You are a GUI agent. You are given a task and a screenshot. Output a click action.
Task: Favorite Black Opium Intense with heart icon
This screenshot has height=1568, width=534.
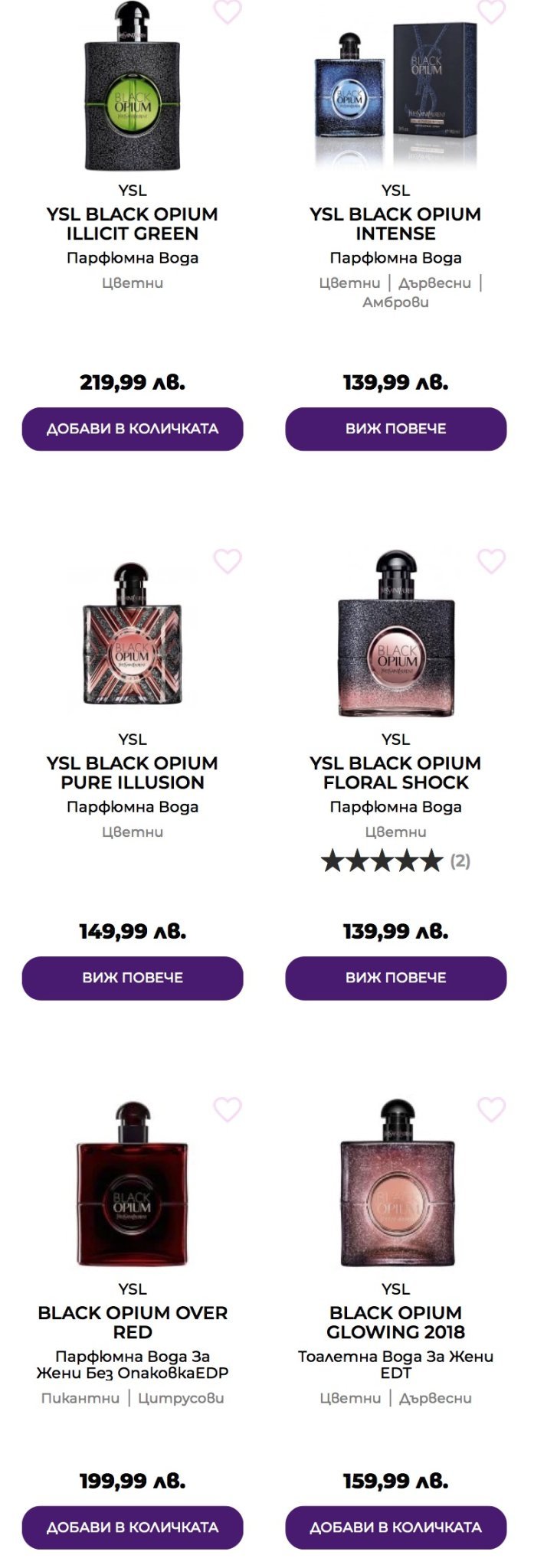491,11
